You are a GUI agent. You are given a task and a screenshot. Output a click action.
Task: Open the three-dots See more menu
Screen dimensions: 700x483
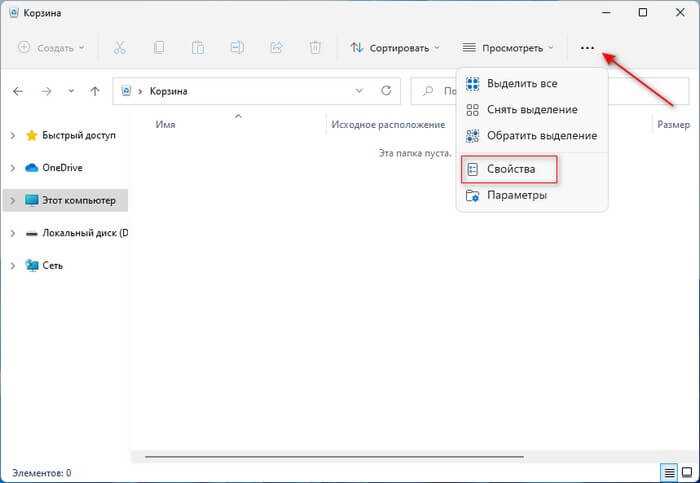click(x=587, y=48)
